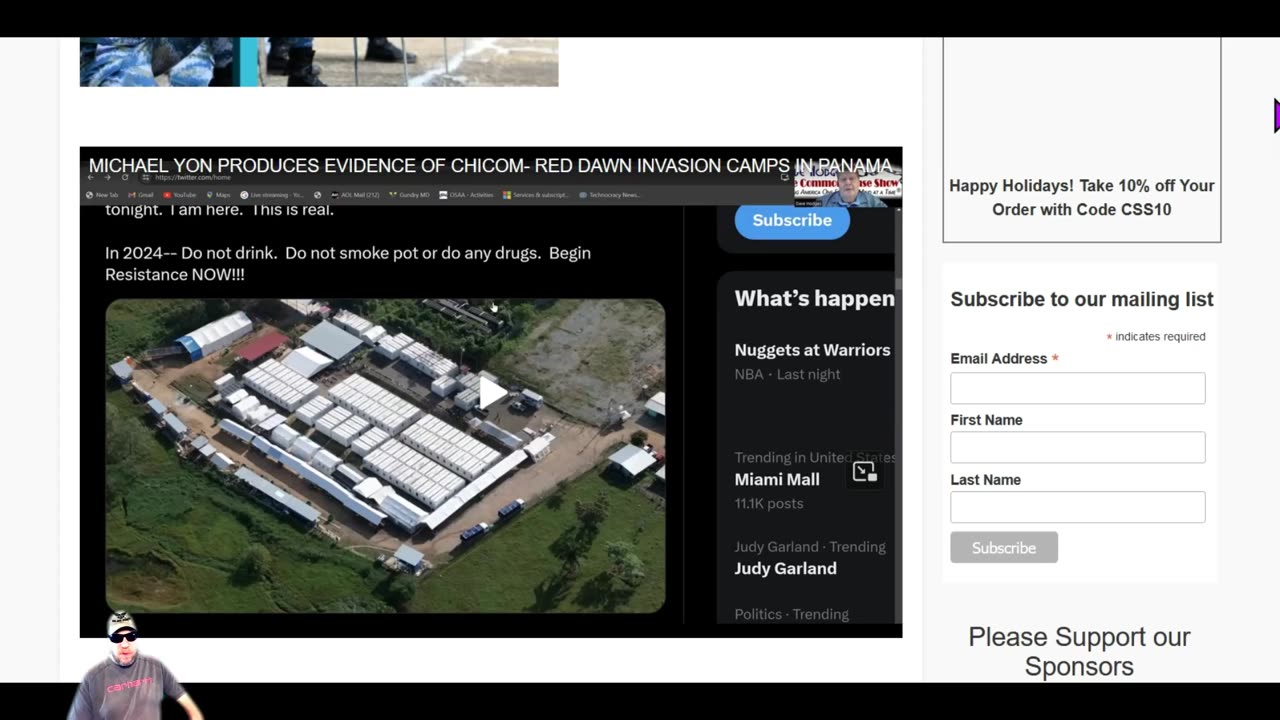Click the twitter.com address bar in the video
Screen dimensions: 1280x720
[x=193, y=178]
